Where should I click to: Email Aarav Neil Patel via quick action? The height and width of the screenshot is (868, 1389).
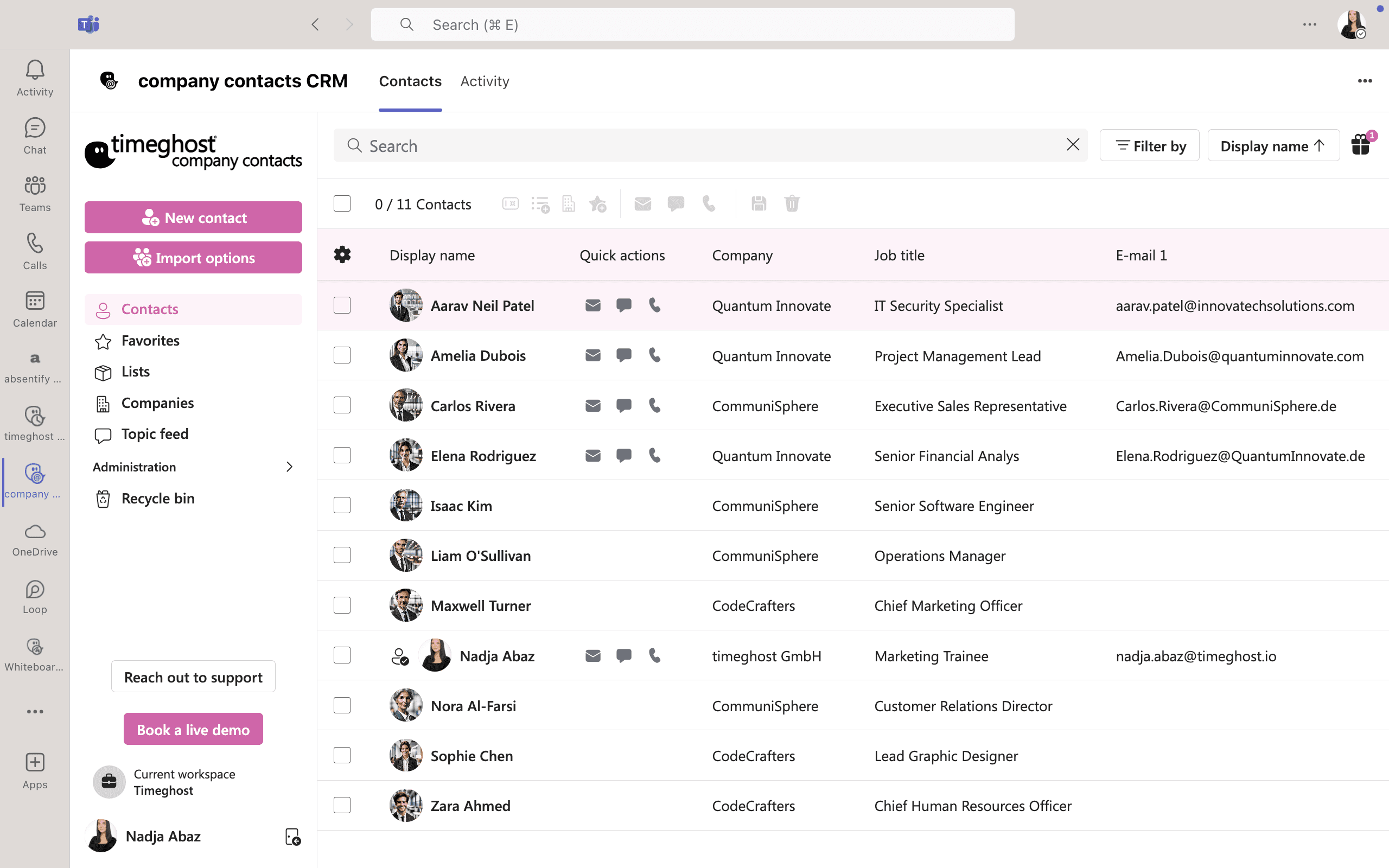(593, 305)
